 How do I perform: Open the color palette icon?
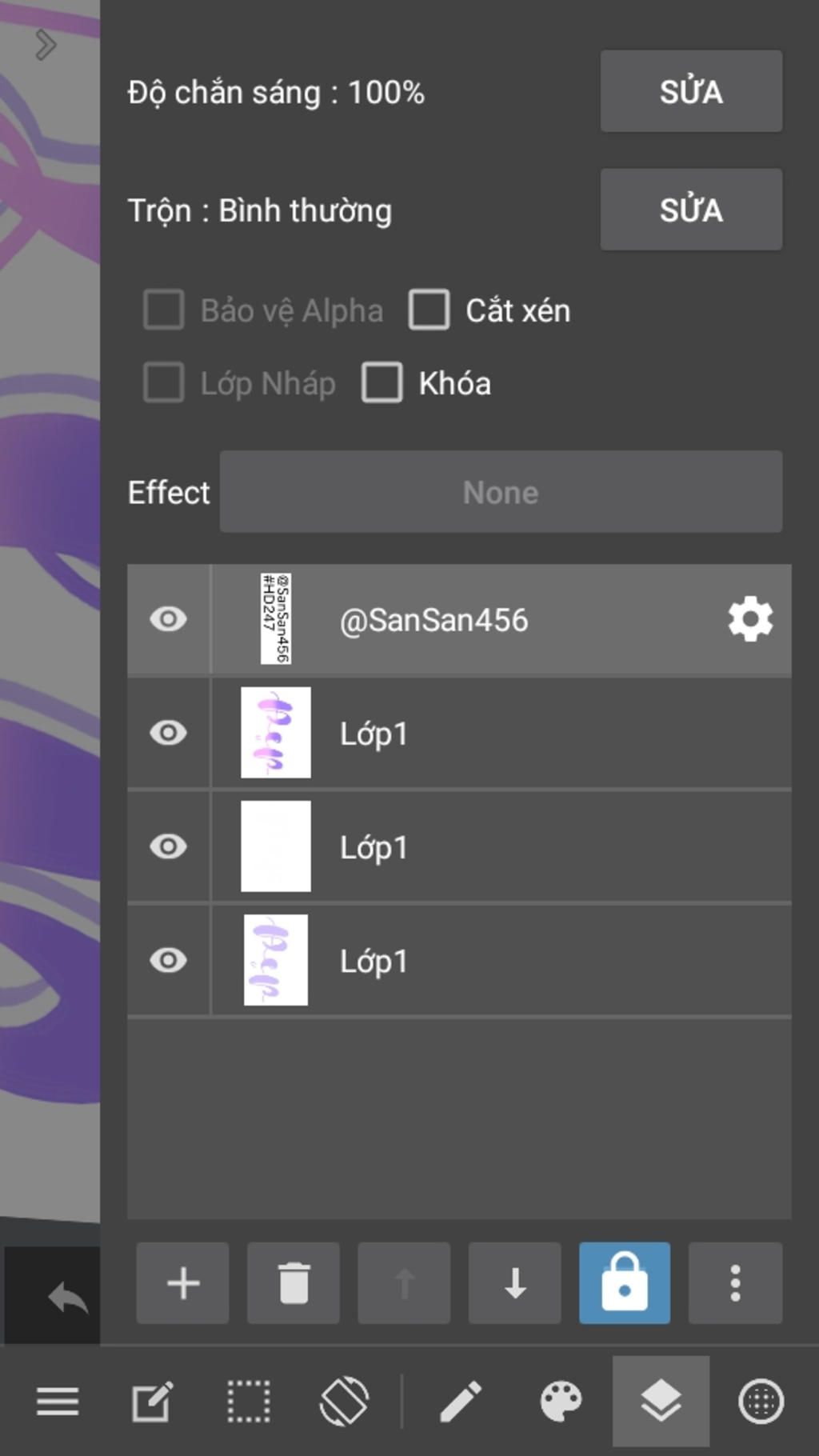point(561,1402)
